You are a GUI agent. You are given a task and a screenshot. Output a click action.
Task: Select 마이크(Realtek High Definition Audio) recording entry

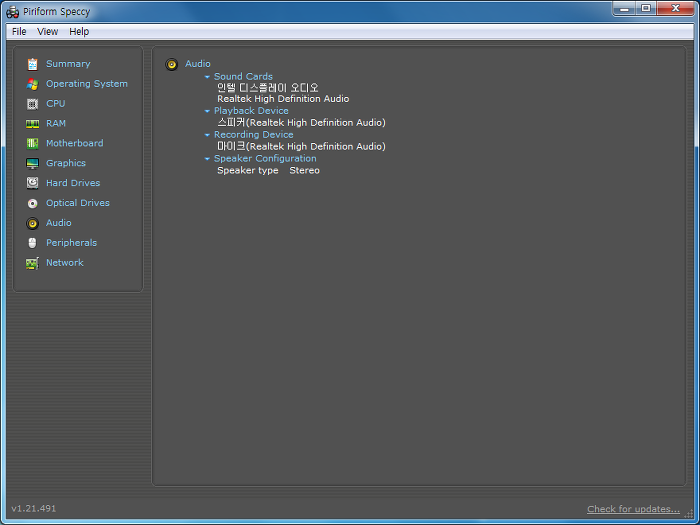[x=301, y=146]
